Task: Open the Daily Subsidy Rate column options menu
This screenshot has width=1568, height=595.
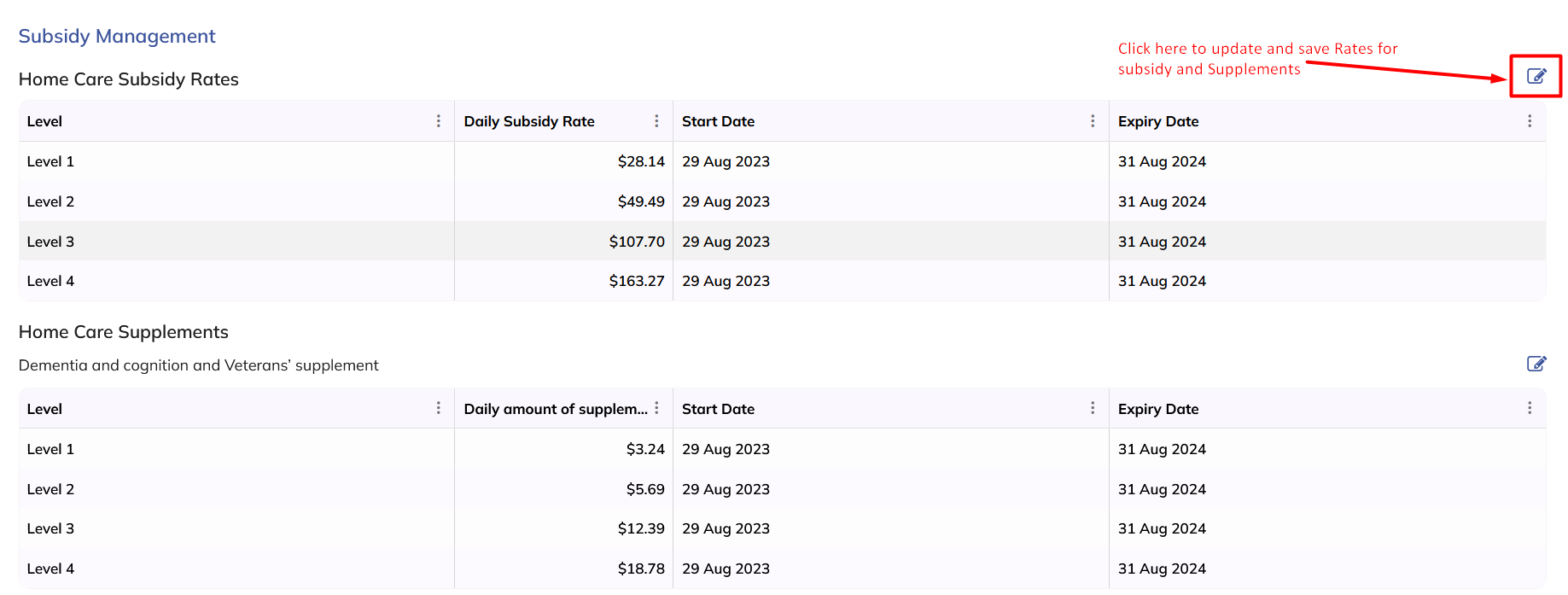Action: point(656,121)
